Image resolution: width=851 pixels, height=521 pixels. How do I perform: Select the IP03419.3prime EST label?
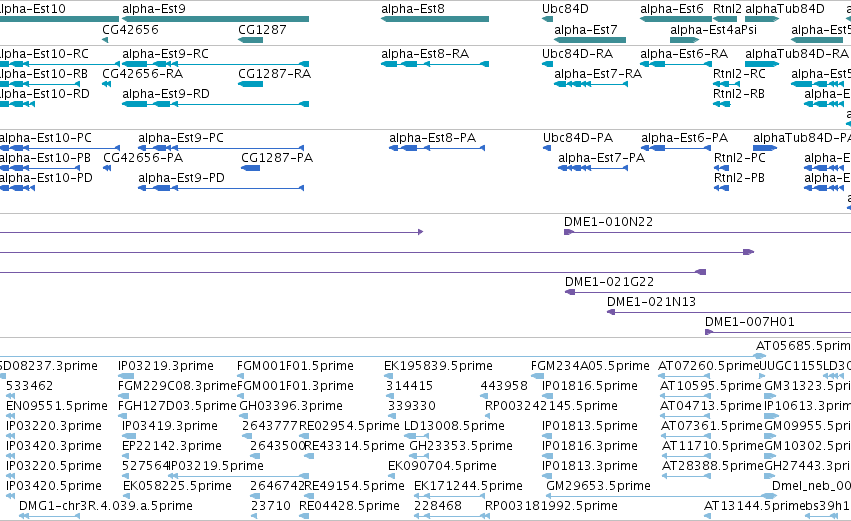tap(170, 426)
